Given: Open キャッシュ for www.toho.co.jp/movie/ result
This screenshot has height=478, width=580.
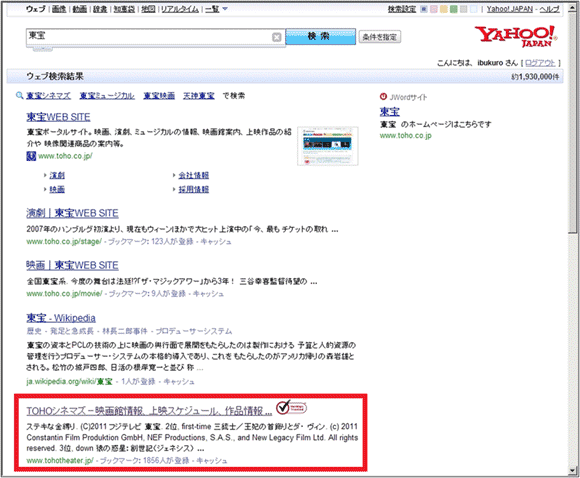Looking at the screenshot, I should (x=209, y=294).
